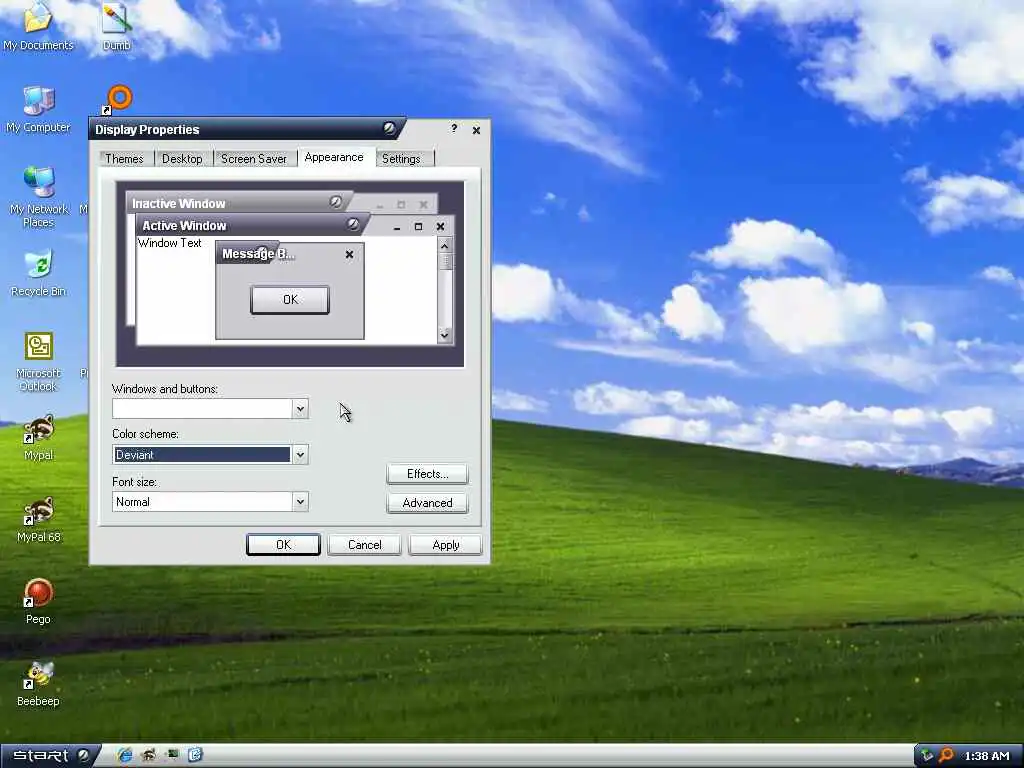This screenshot has width=1024, height=768.
Task: Open the Pego red ball shortcut
Action: point(38,601)
